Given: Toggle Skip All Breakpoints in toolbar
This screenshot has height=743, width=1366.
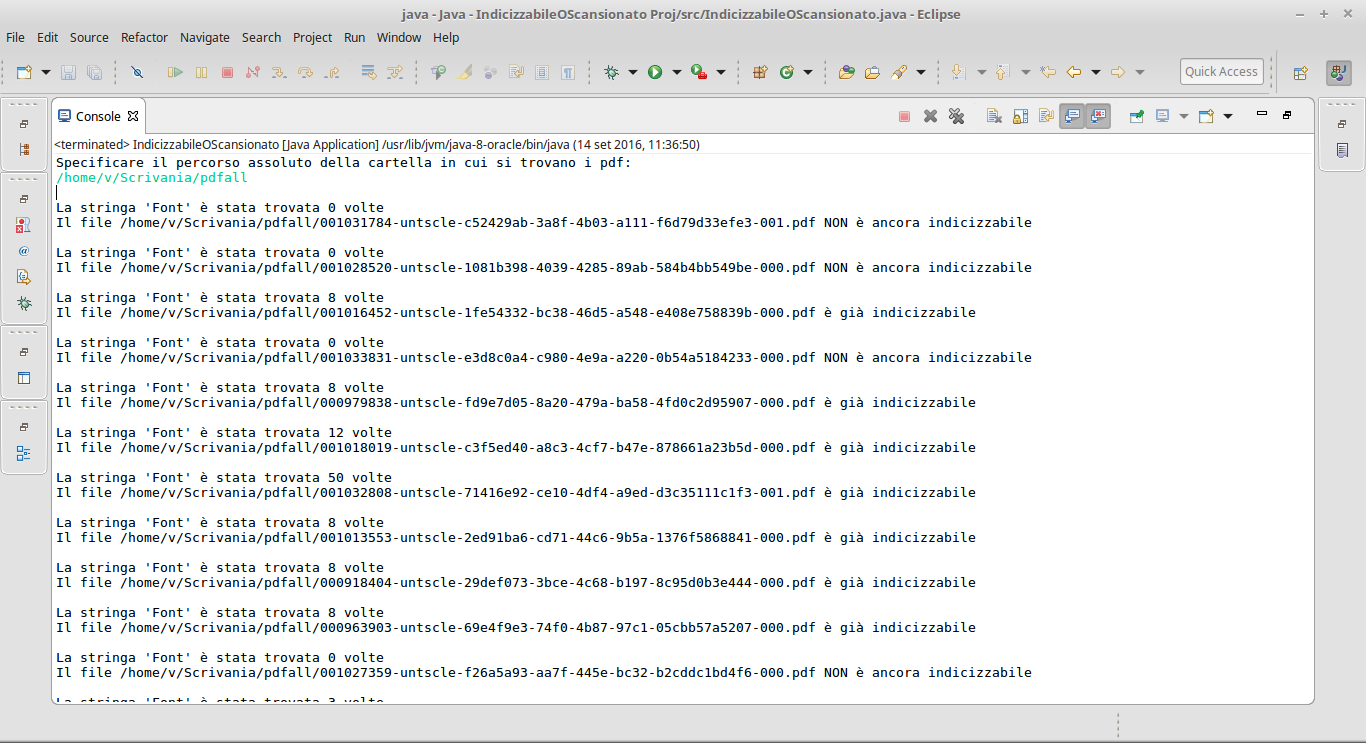Looking at the screenshot, I should (x=138, y=72).
